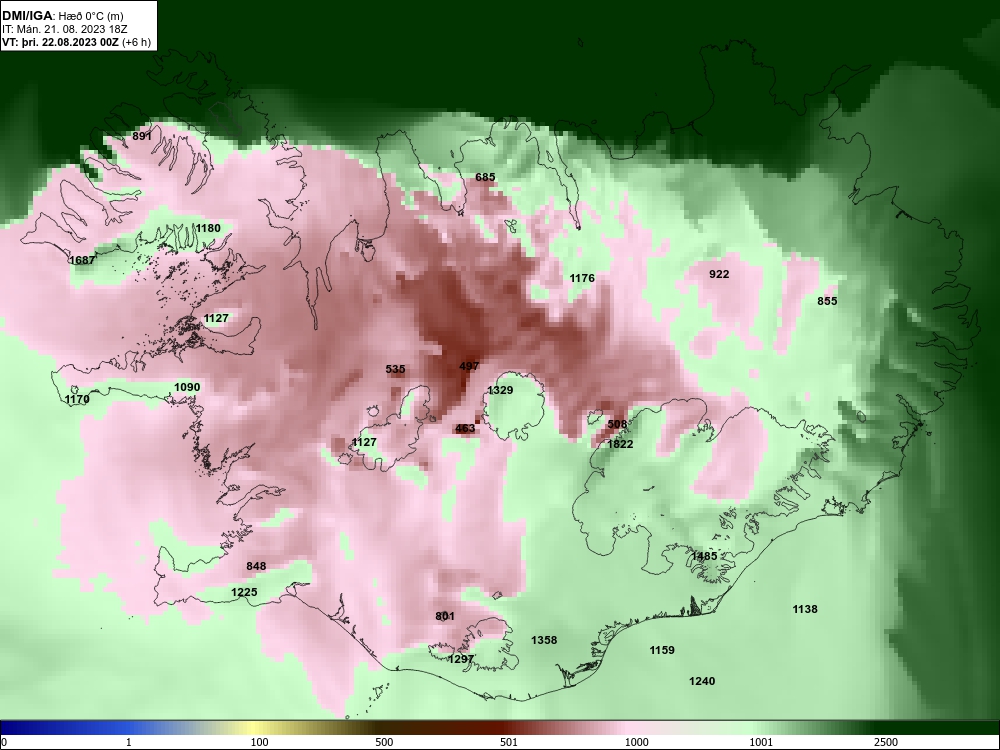Select the 1225 height label
Image resolution: width=1000 pixels, height=750 pixels.
pos(244,592)
